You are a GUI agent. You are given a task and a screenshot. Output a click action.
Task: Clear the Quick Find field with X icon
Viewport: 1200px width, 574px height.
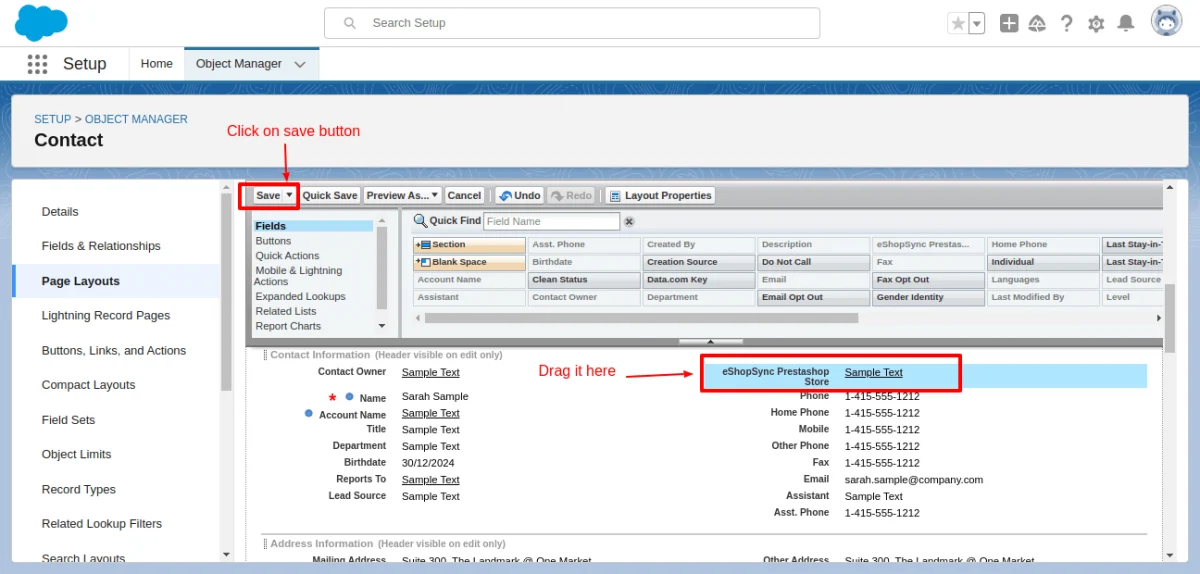pos(629,221)
